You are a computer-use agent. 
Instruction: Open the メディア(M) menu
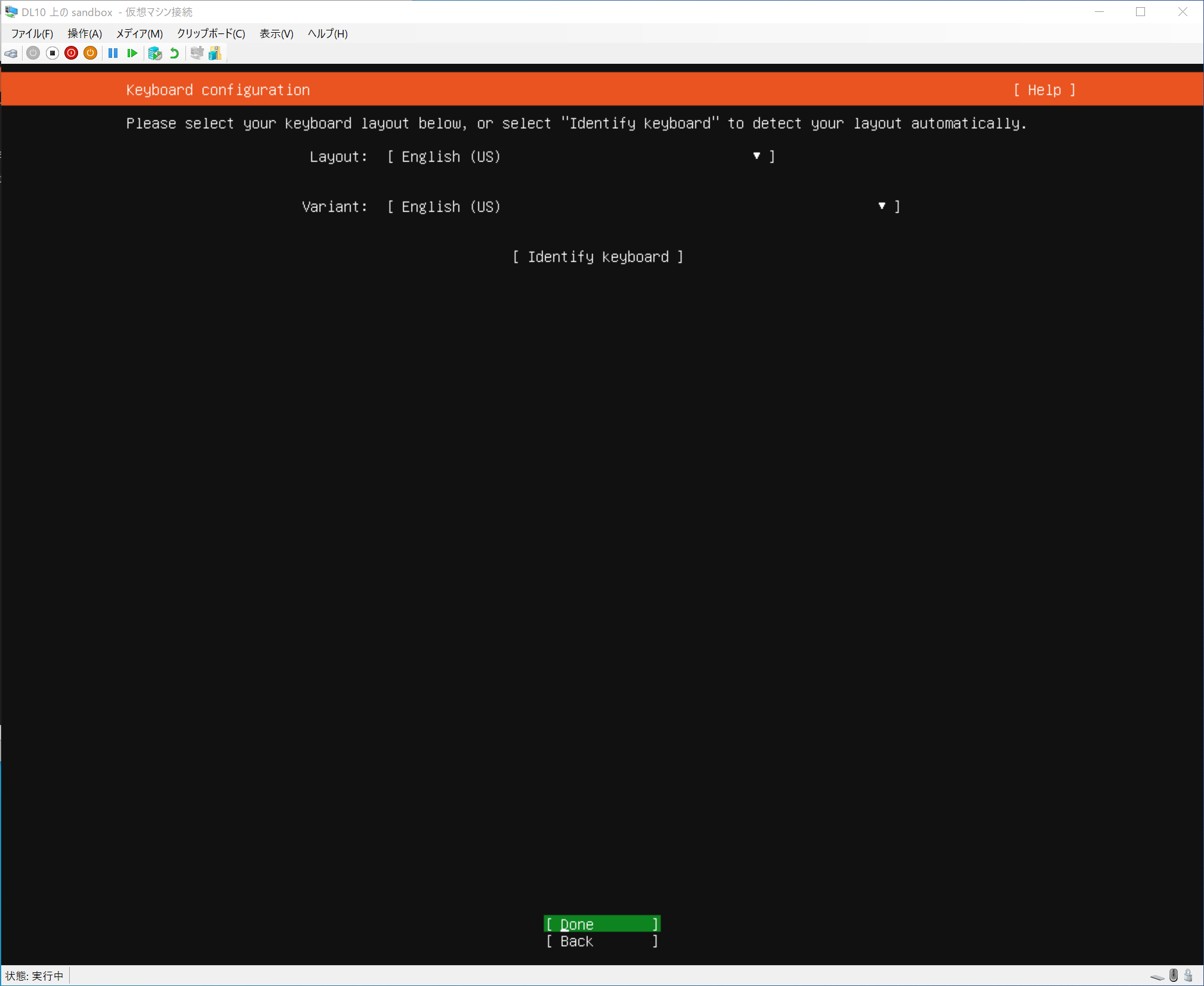[140, 34]
